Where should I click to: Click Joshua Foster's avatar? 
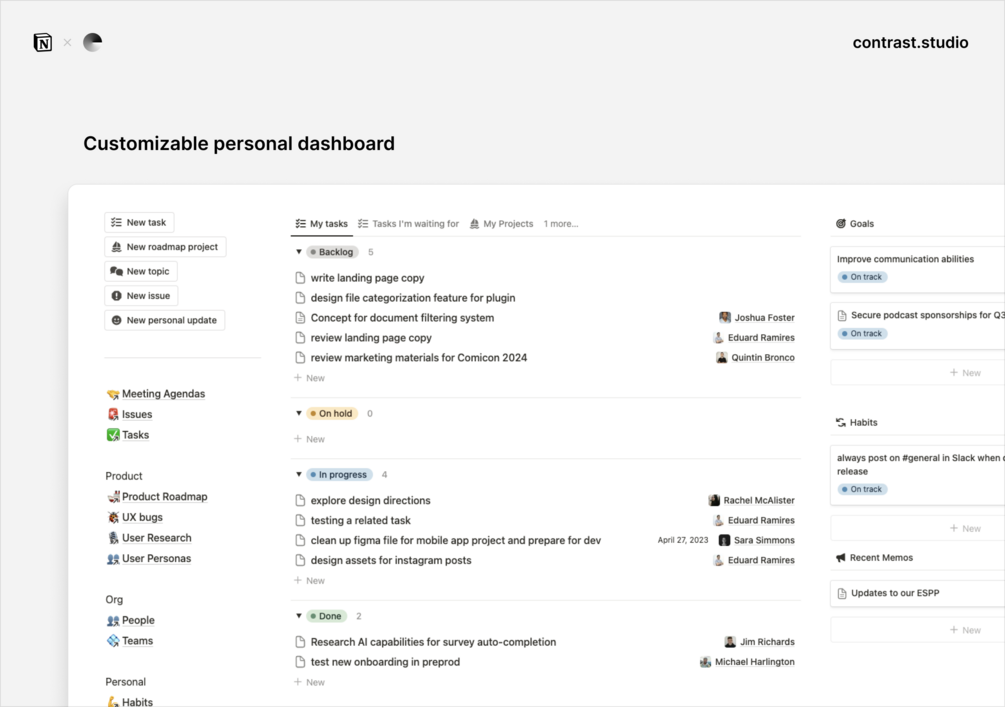click(725, 318)
